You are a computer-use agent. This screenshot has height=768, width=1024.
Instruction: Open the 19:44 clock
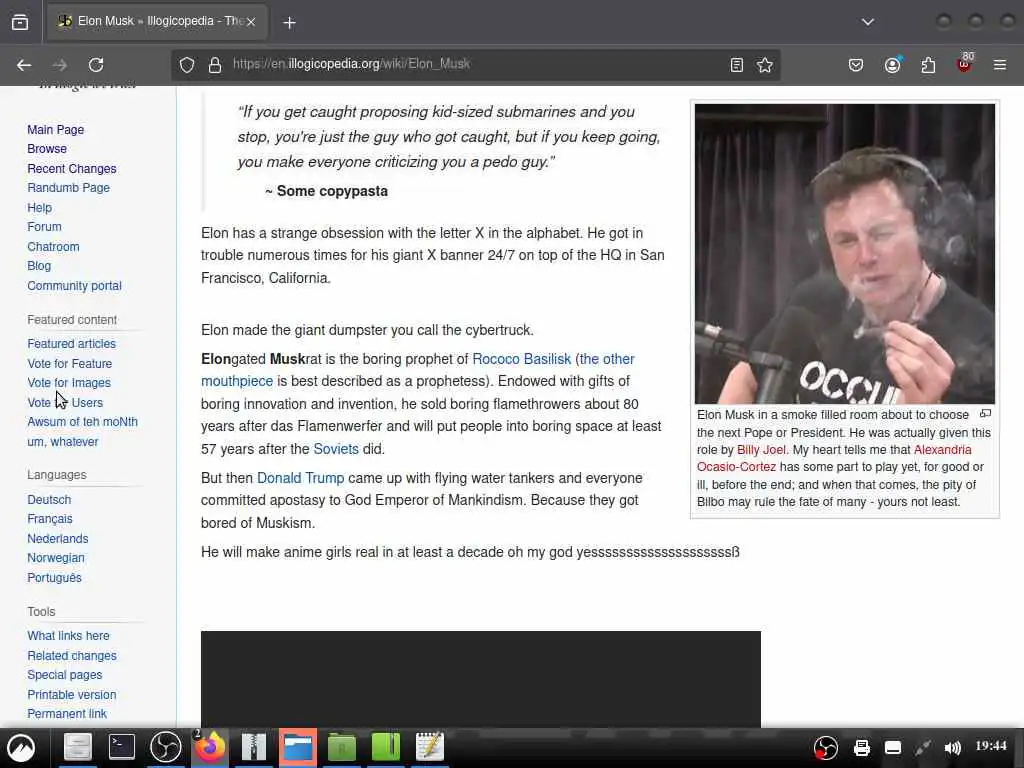991,746
